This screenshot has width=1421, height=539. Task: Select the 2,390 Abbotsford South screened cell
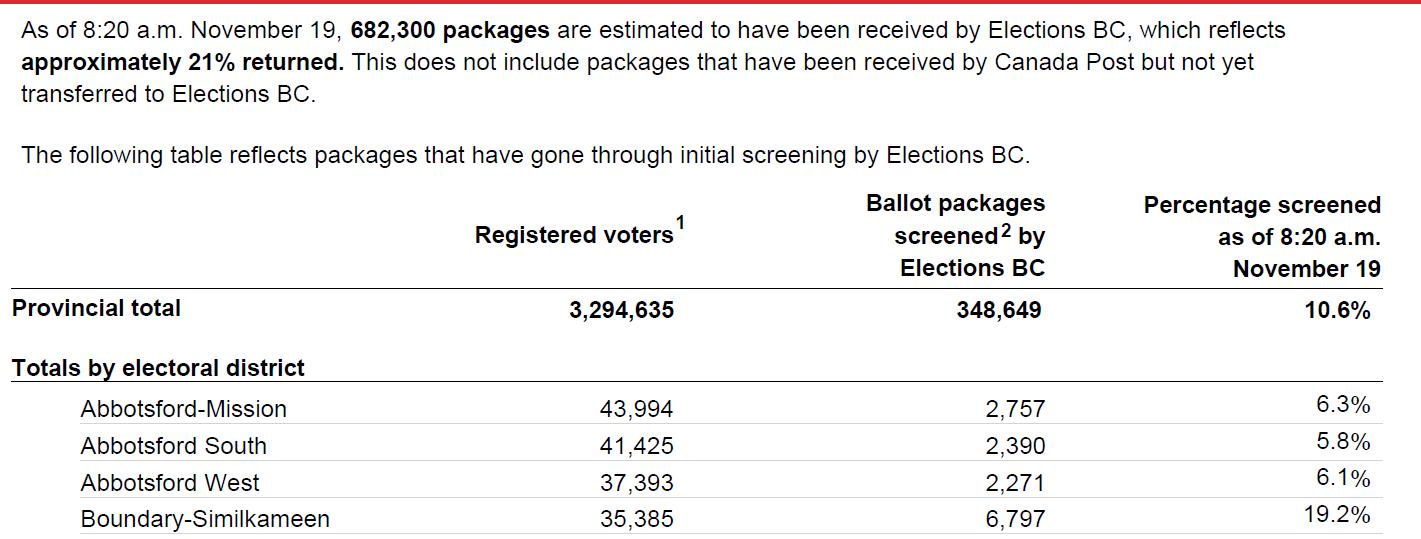coord(1015,446)
